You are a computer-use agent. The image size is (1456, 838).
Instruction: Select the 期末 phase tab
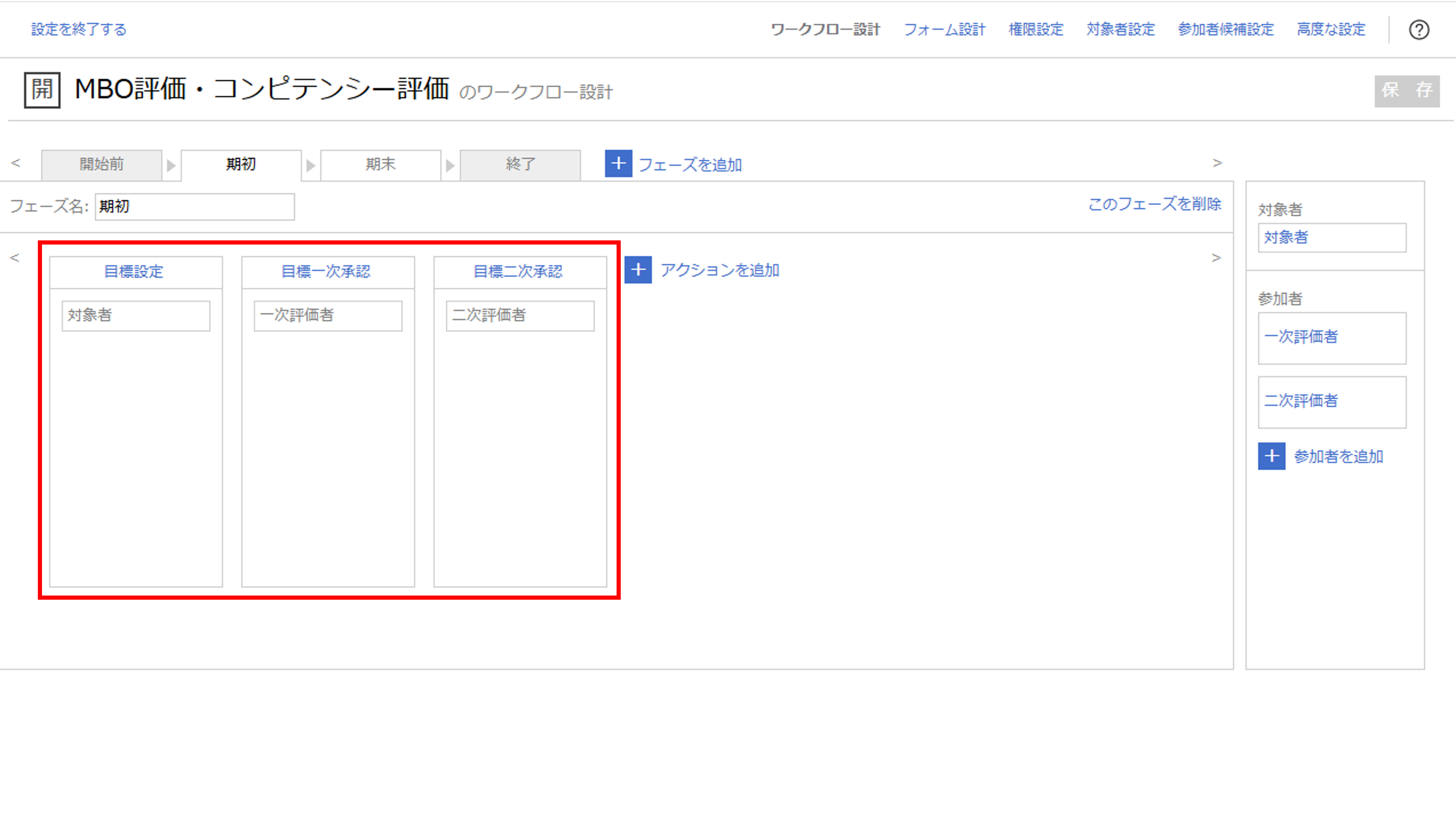(x=381, y=165)
